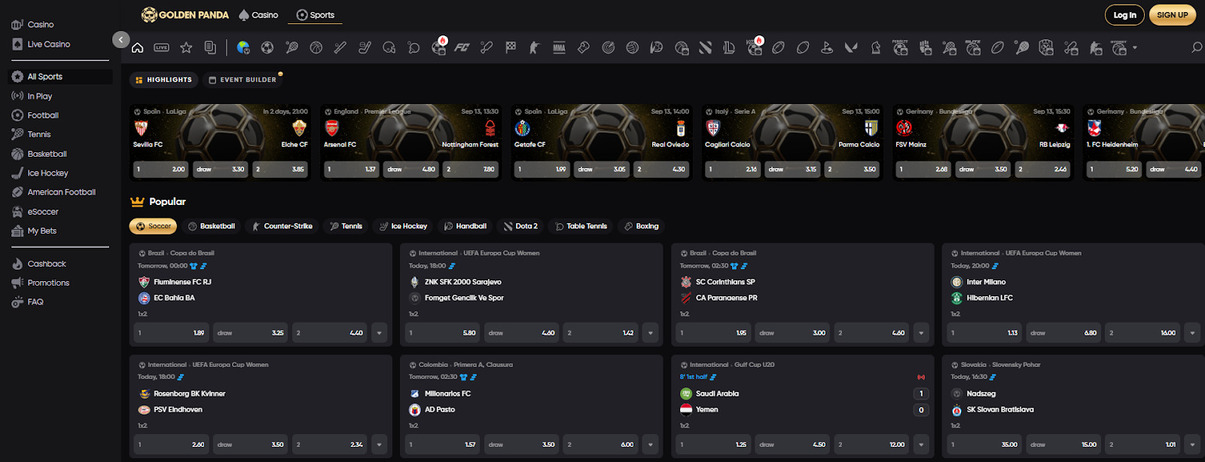Bet on Arsenal FC win at 1.37

352,170
